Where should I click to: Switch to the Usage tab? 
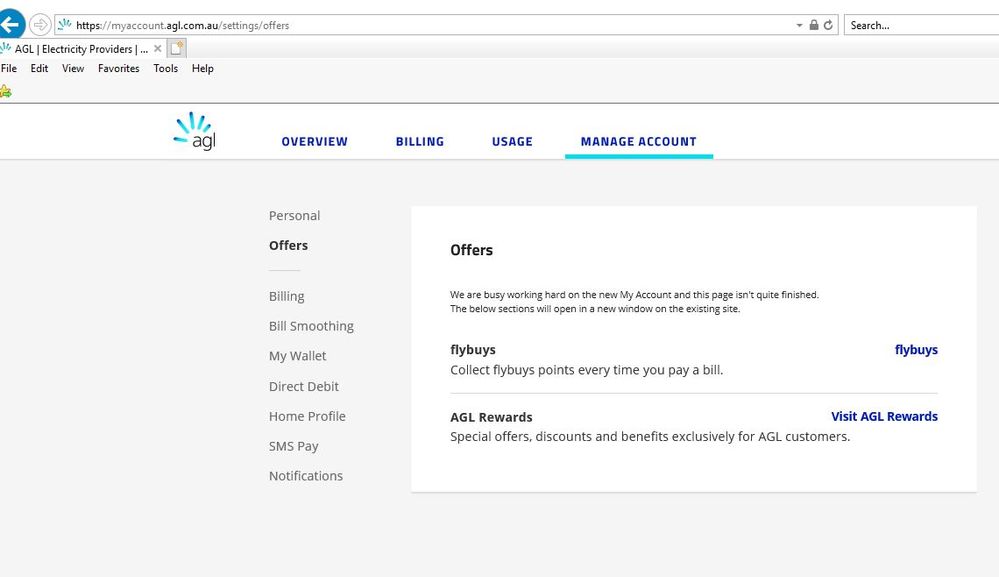(x=512, y=141)
